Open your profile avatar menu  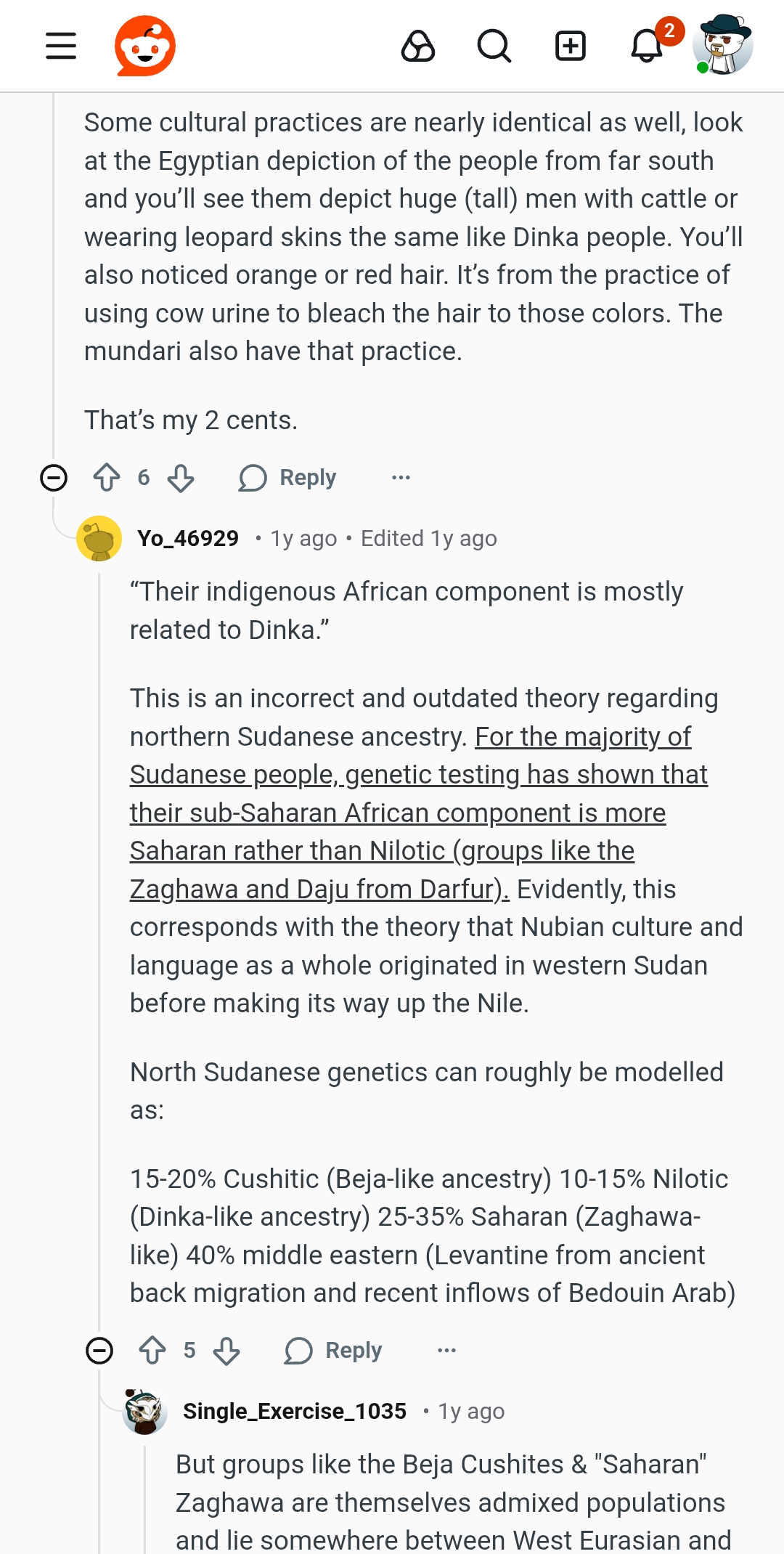(x=722, y=46)
